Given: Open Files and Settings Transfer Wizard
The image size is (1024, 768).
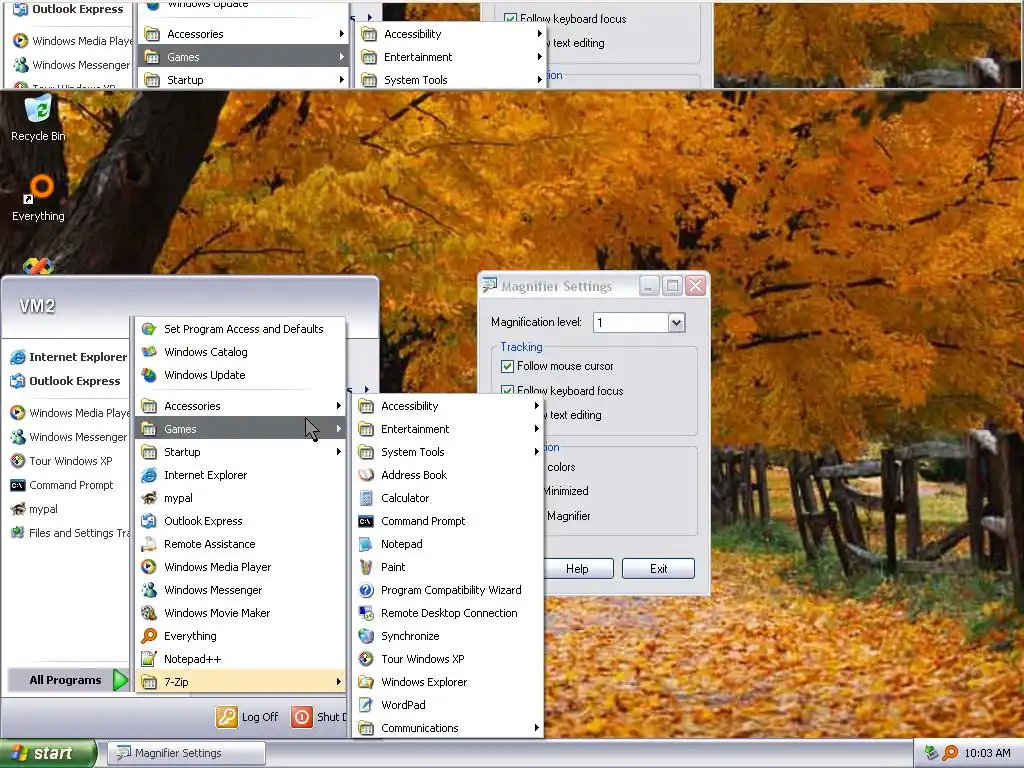Looking at the screenshot, I should coord(68,533).
